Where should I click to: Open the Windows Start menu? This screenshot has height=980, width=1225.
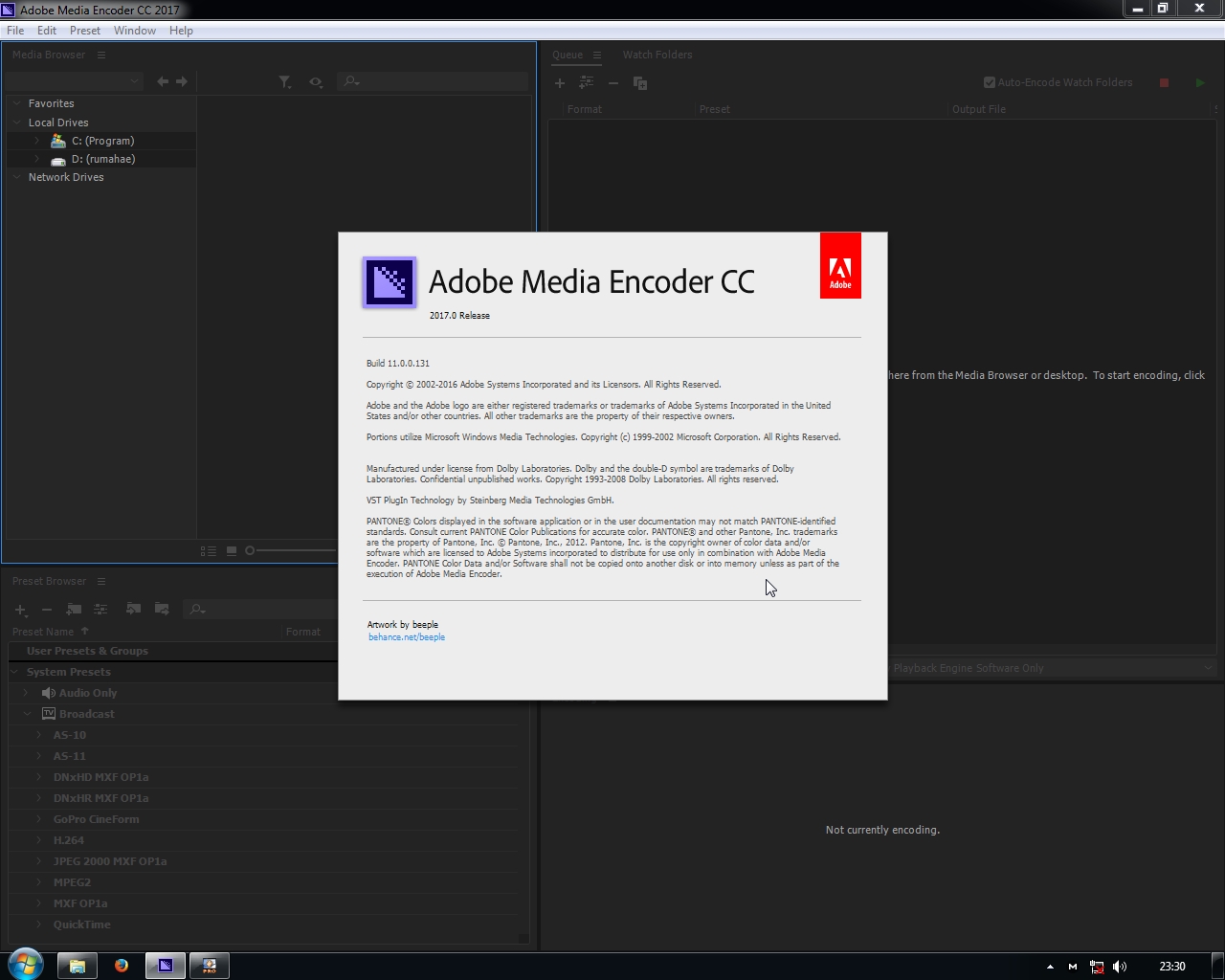[x=26, y=965]
